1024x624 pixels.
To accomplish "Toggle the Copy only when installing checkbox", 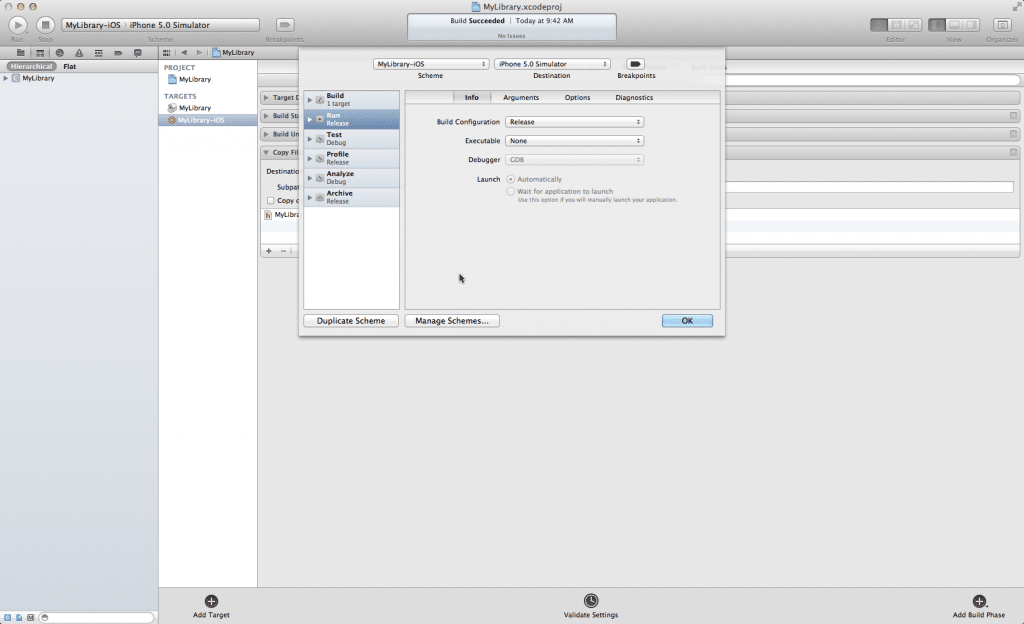I will point(270,201).
